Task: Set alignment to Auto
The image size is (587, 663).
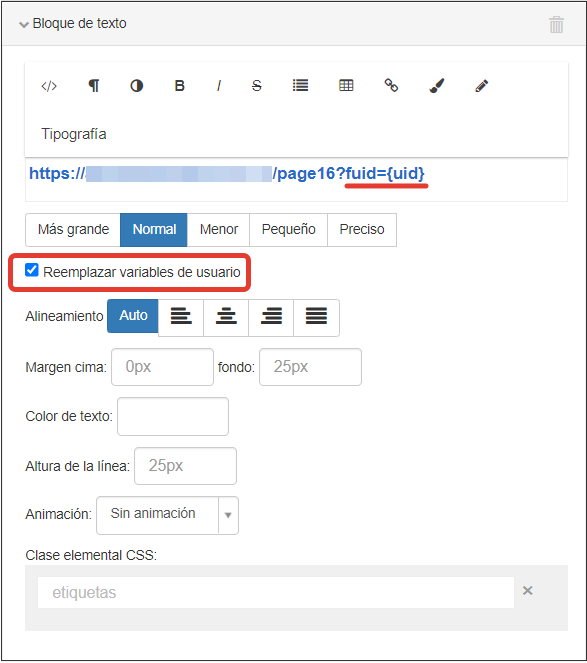Action: [x=133, y=316]
